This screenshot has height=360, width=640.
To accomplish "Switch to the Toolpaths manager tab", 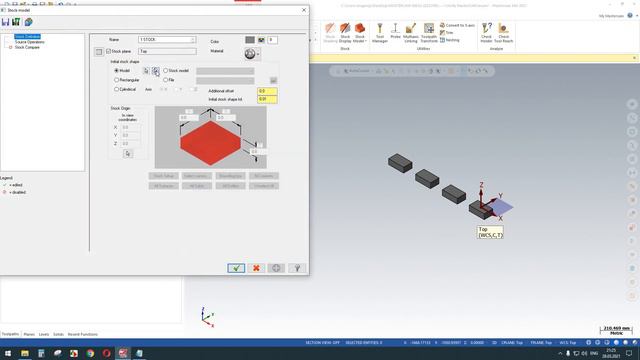I will [x=10, y=334].
